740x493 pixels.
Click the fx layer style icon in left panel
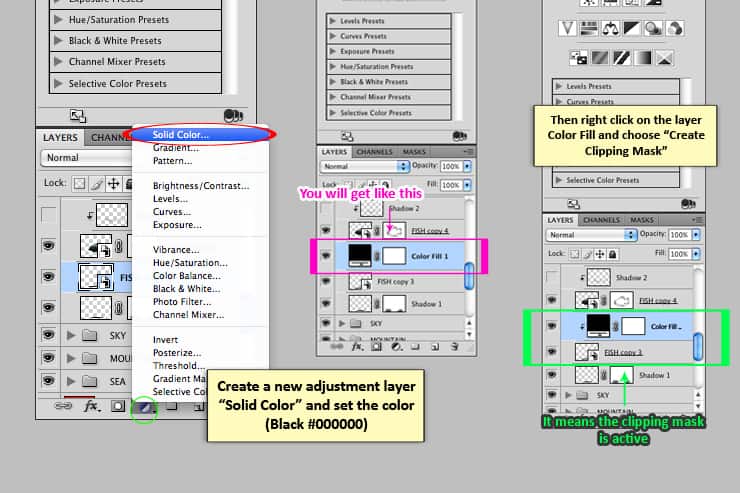tap(92, 407)
